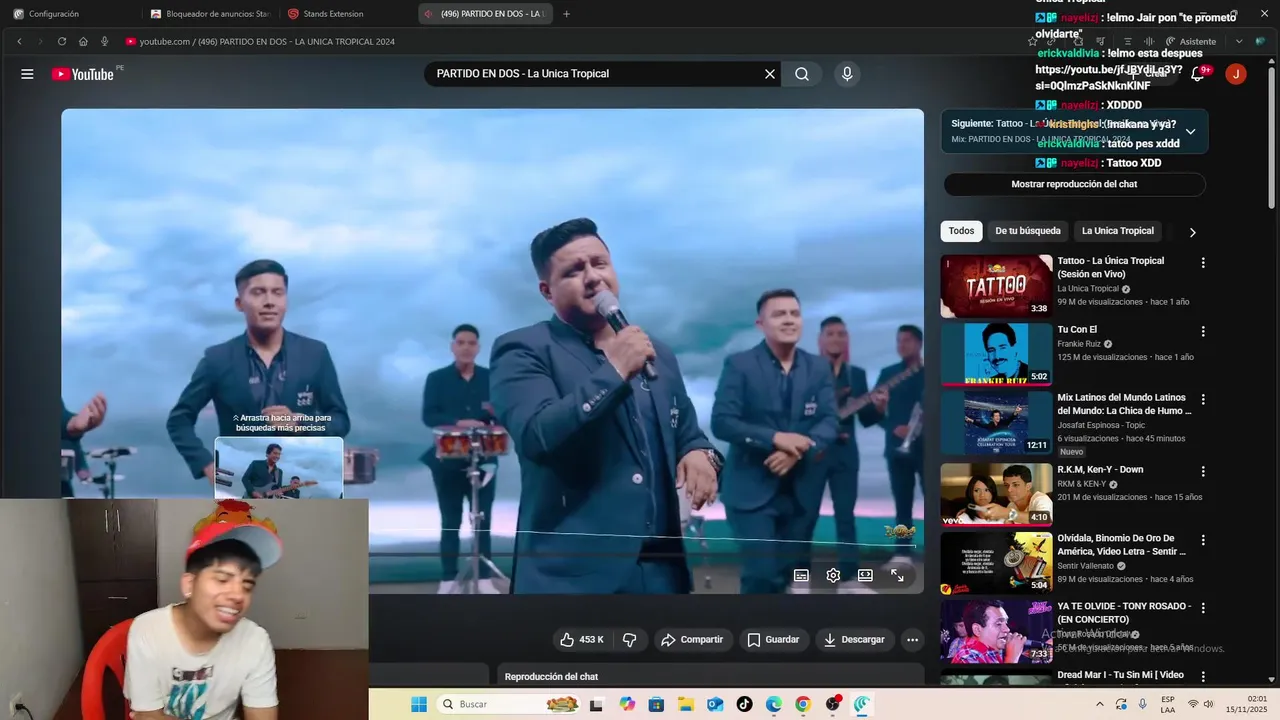Image resolution: width=1280 pixels, height=720 pixels.
Task: Go to the browser home page
Action: [x=83, y=41]
